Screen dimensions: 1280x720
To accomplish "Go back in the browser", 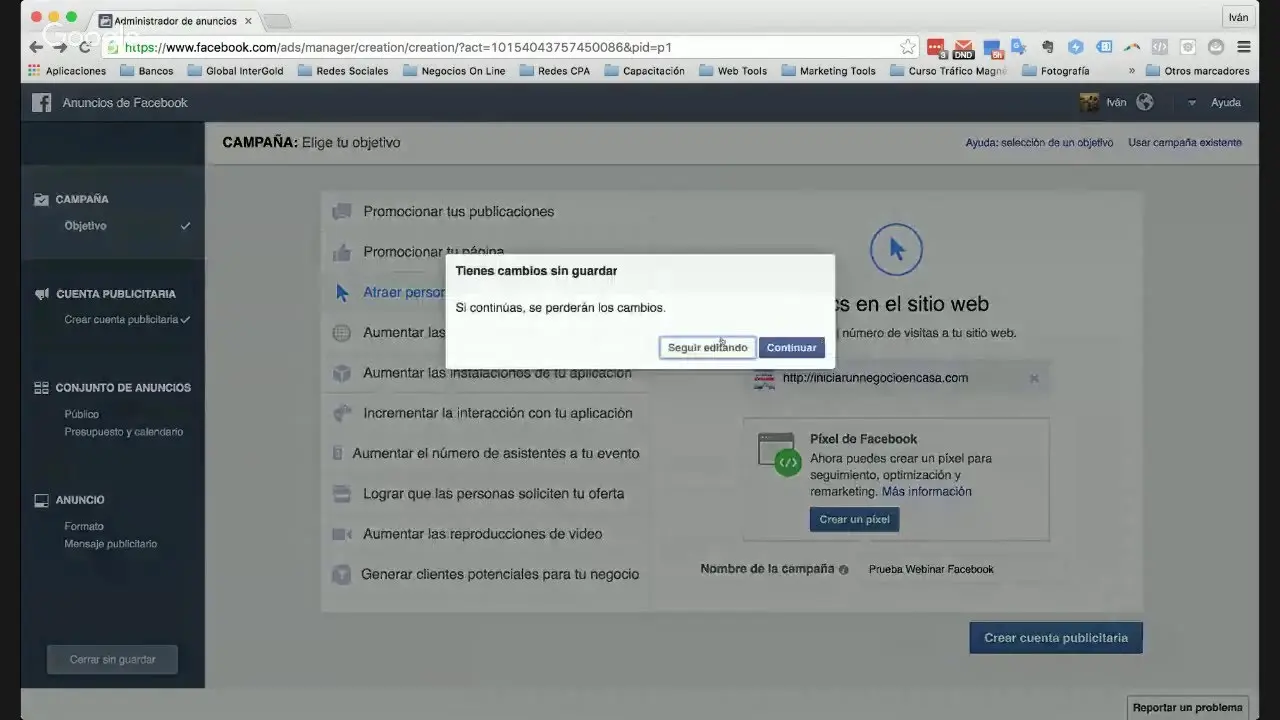I will [36, 47].
